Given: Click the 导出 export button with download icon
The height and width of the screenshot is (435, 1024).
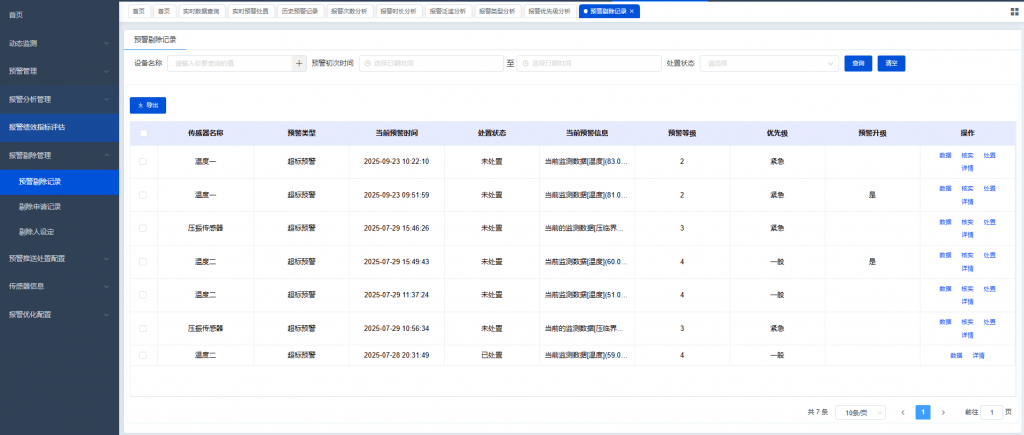Looking at the screenshot, I should pos(148,105).
